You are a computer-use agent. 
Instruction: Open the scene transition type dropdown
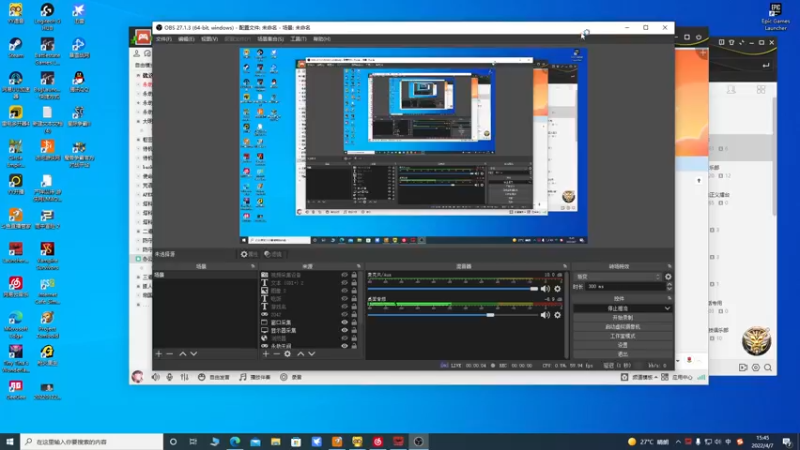[617, 277]
